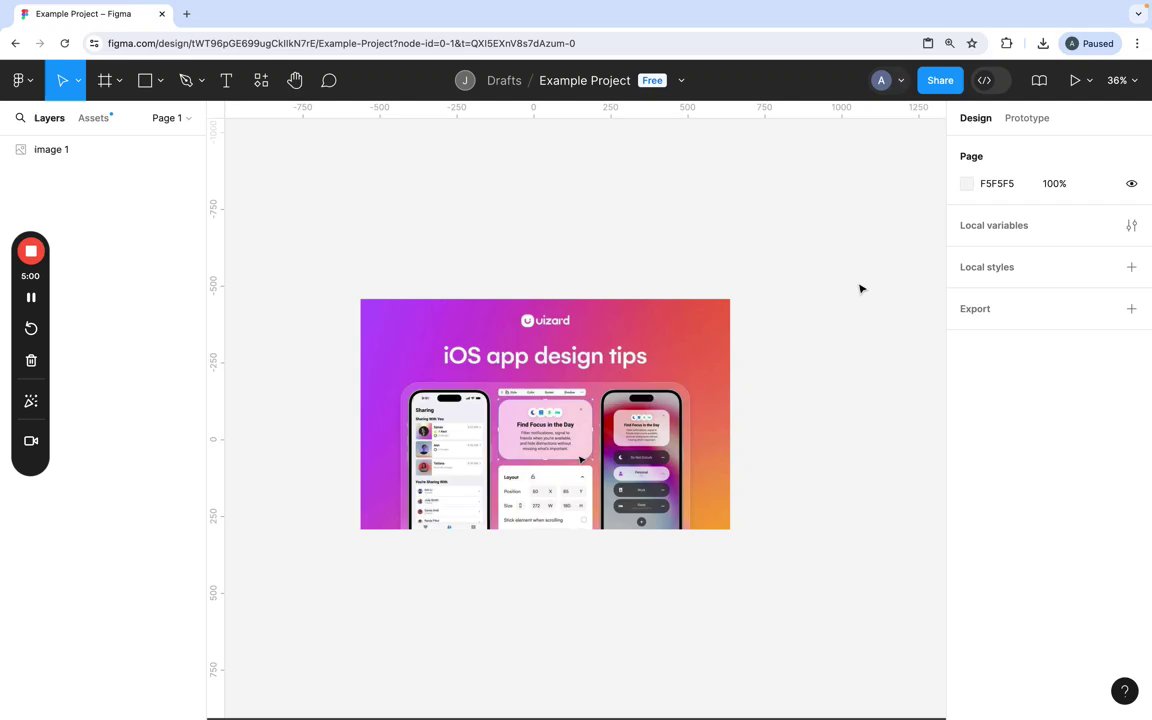The height and width of the screenshot is (720, 1152).
Task: Switch to the Prototype tab
Action: 1026,118
